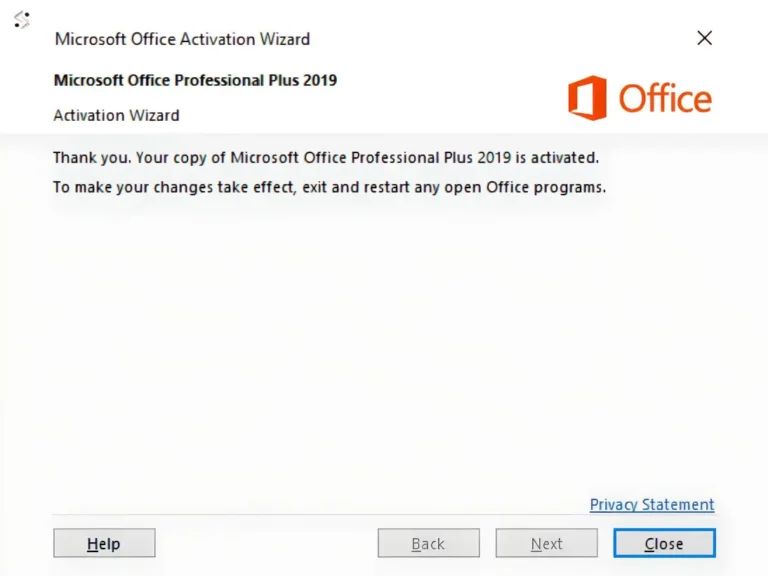Screen dimensions: 768x576
Task: Click the grayed-out Back button
Action: coord(428,543)
